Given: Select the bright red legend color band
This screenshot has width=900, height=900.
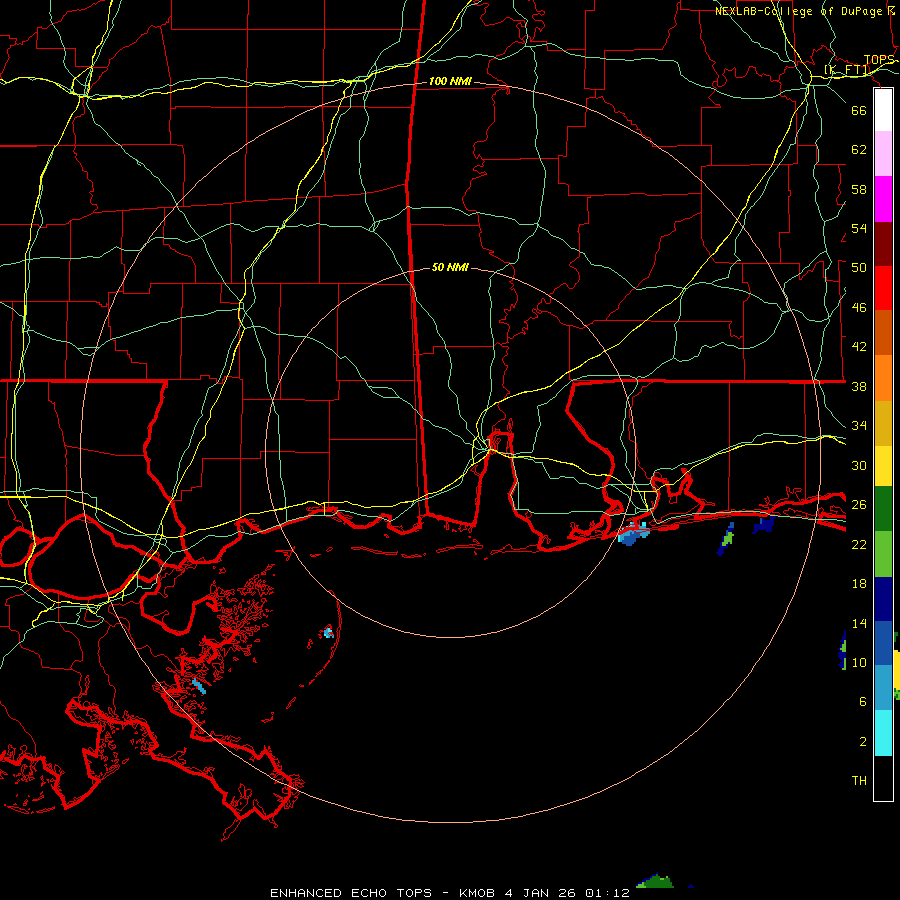Looking at the screenshot, I should point(883,288).
